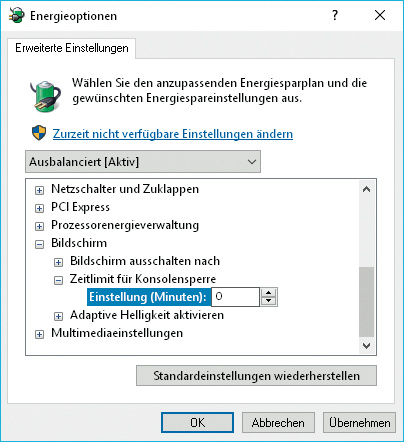Click Standardeinstellungen wiederherstellen button
404x442 pixels.
256,376
